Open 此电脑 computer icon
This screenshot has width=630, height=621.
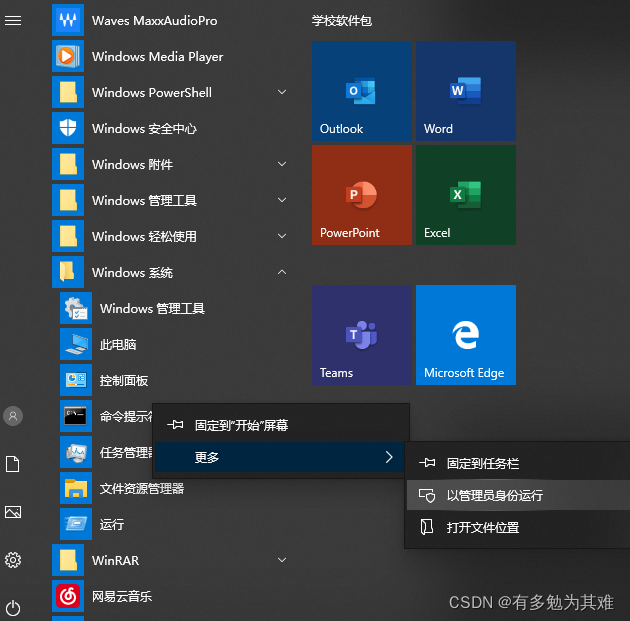click(76, 344)
